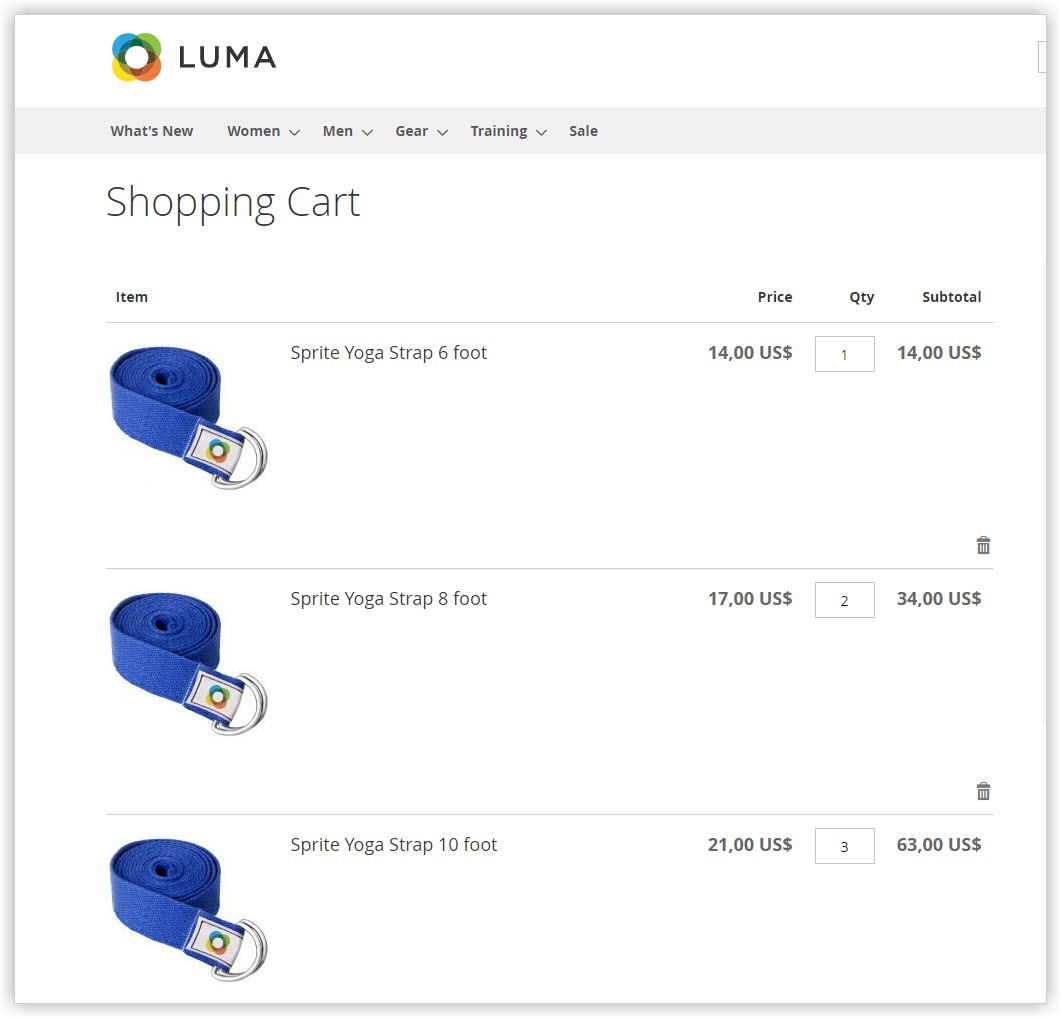The image size is (1061, 1018).
Task: Click the search box at top right
Action: [x=1042, y=57]
